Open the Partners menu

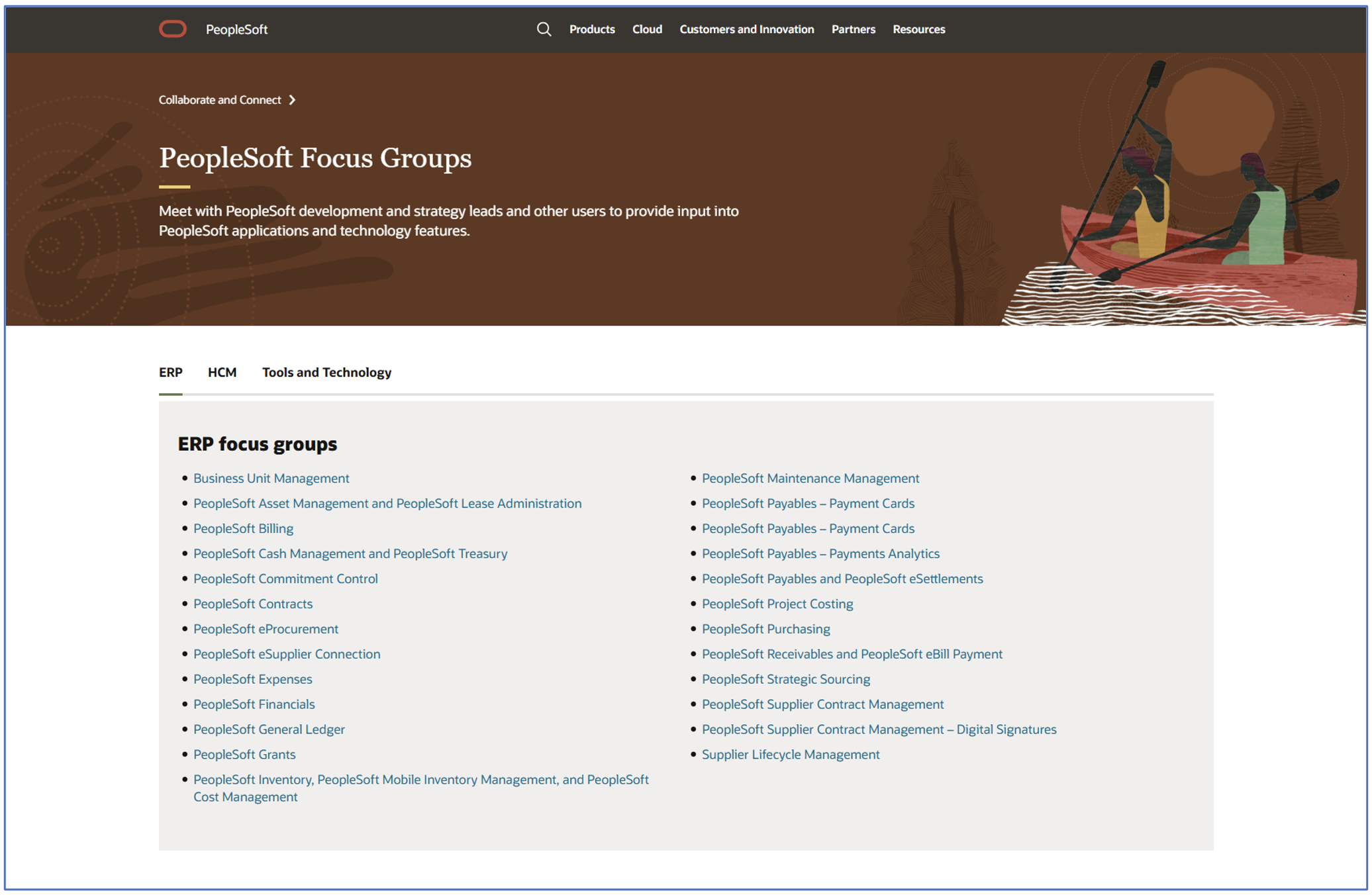pyautogui.click(x=854, y=29)
